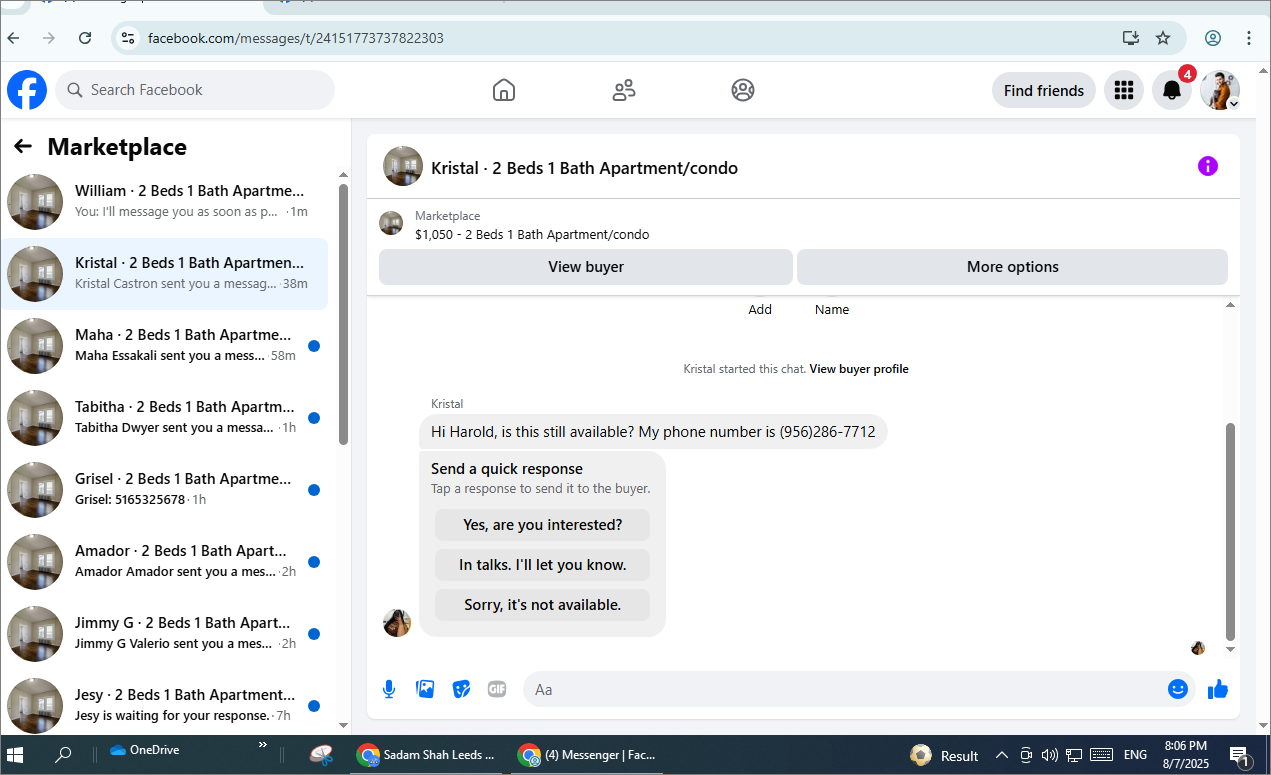
Task: Open the Windows Start menu
Action: (16, 755)
